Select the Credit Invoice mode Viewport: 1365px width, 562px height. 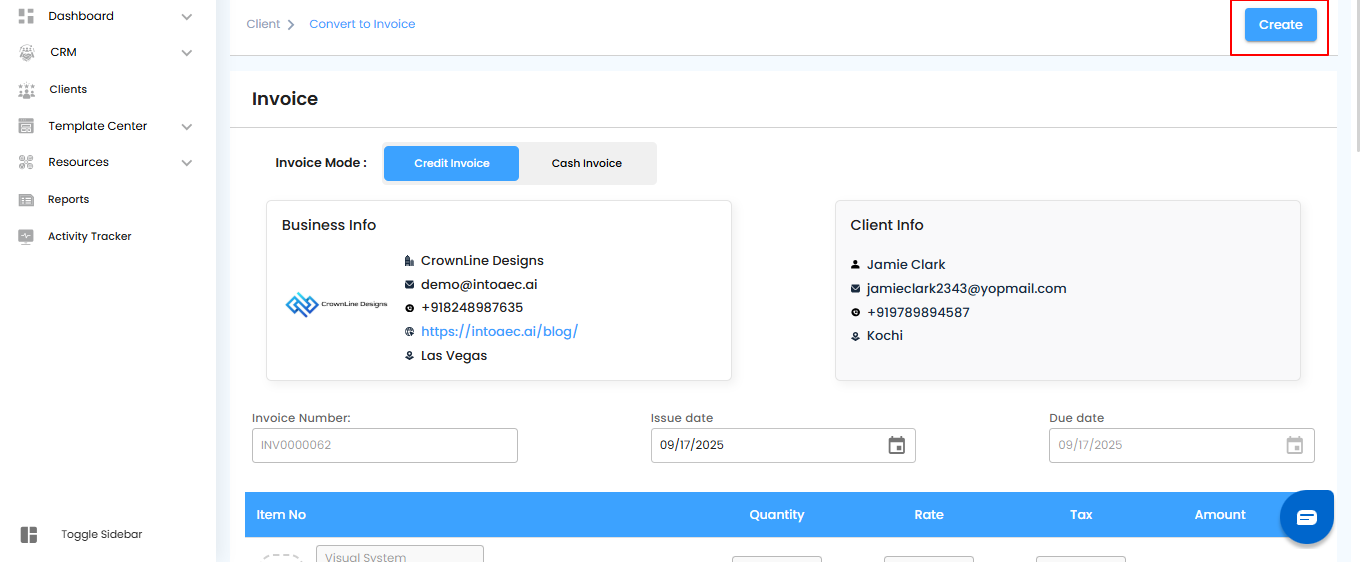coord(452,163)
